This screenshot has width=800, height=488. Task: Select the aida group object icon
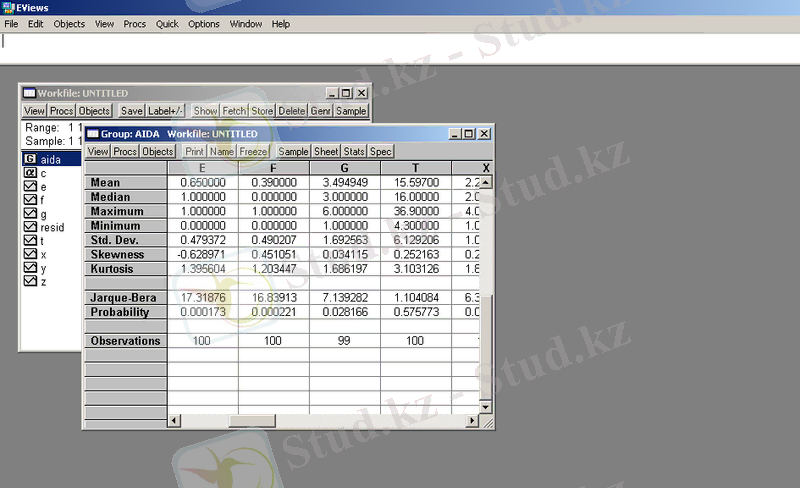click(30, 159)
